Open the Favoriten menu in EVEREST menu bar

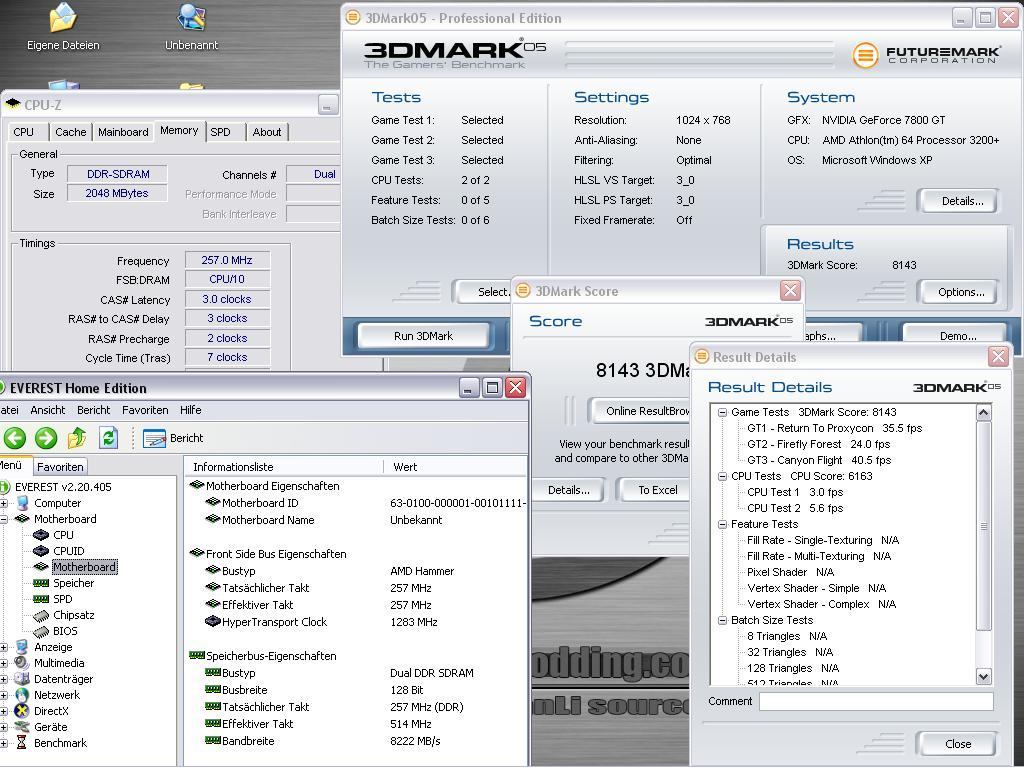pos(145,410)
